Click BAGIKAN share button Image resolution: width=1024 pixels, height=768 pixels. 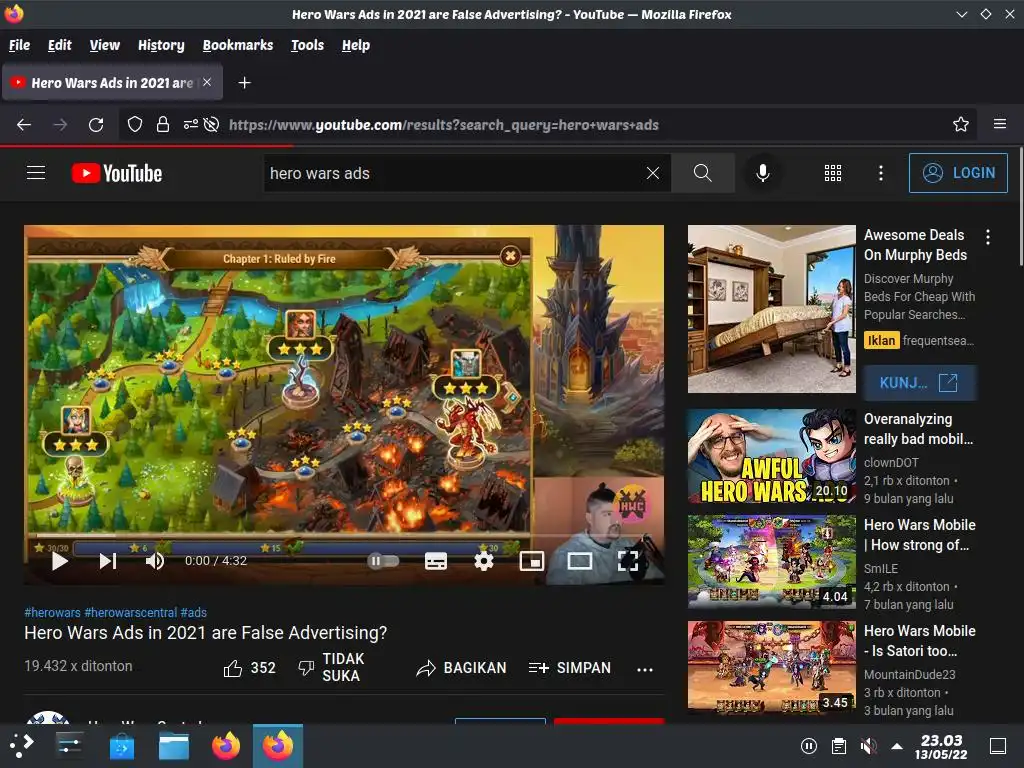pyautogui.click(x=461, y=668)
